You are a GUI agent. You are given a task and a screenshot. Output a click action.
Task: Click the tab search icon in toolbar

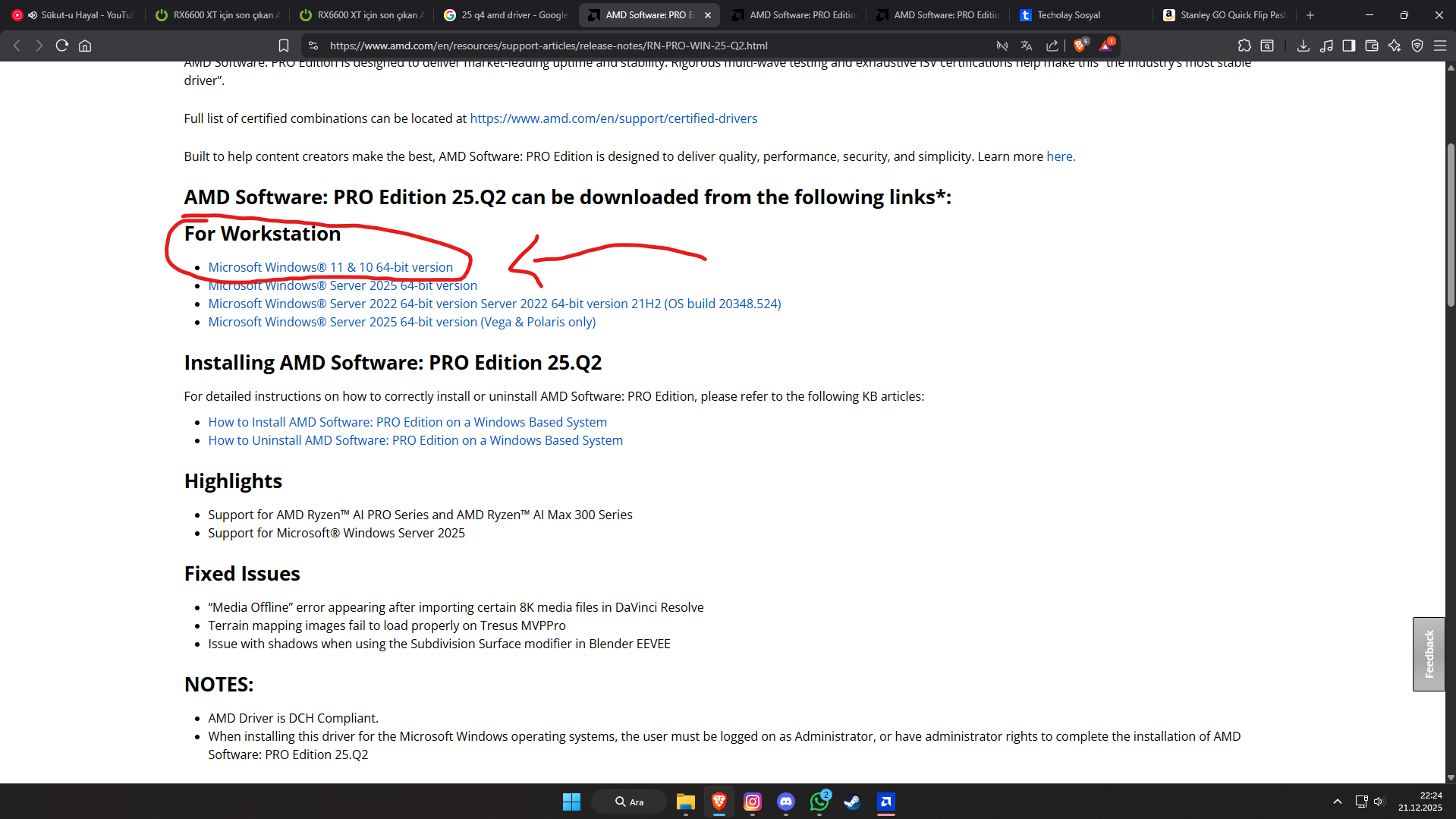1267,46
